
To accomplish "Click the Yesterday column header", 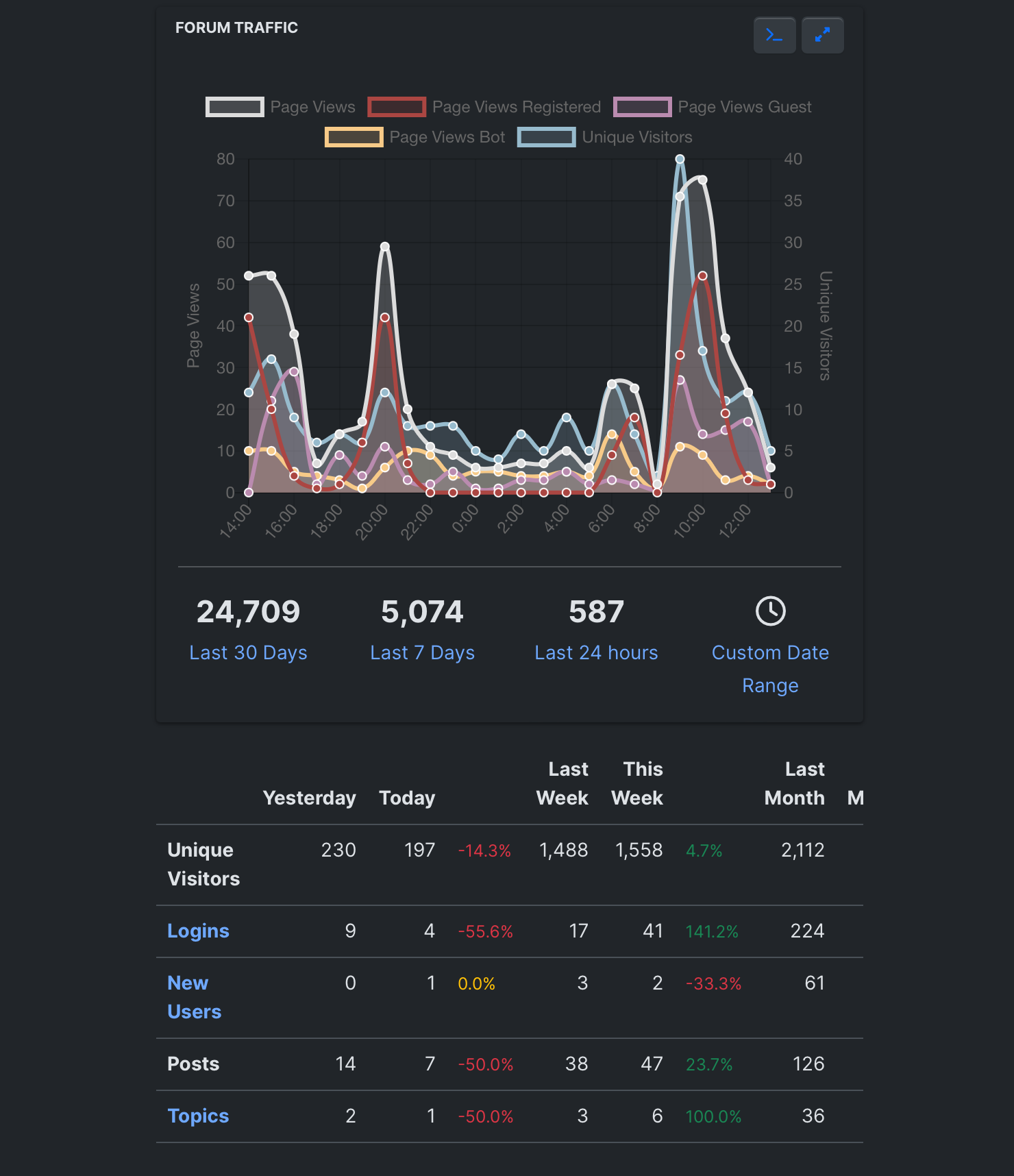I will pyautogui.click(x=309, y=798).
